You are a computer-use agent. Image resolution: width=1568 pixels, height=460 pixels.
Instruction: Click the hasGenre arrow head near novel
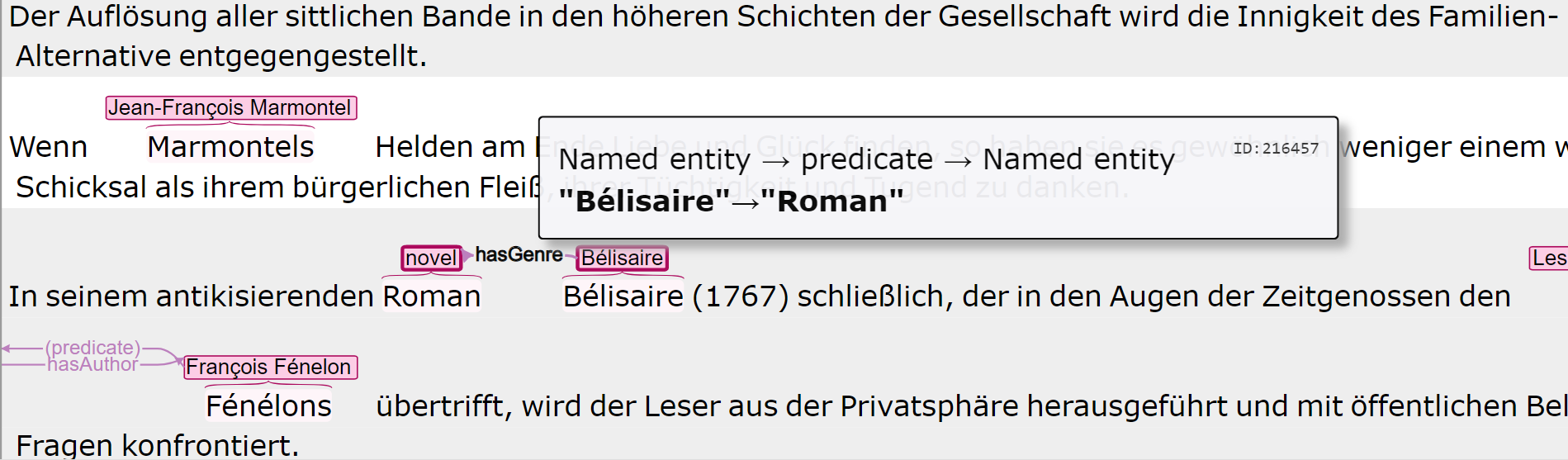[468, 255]
